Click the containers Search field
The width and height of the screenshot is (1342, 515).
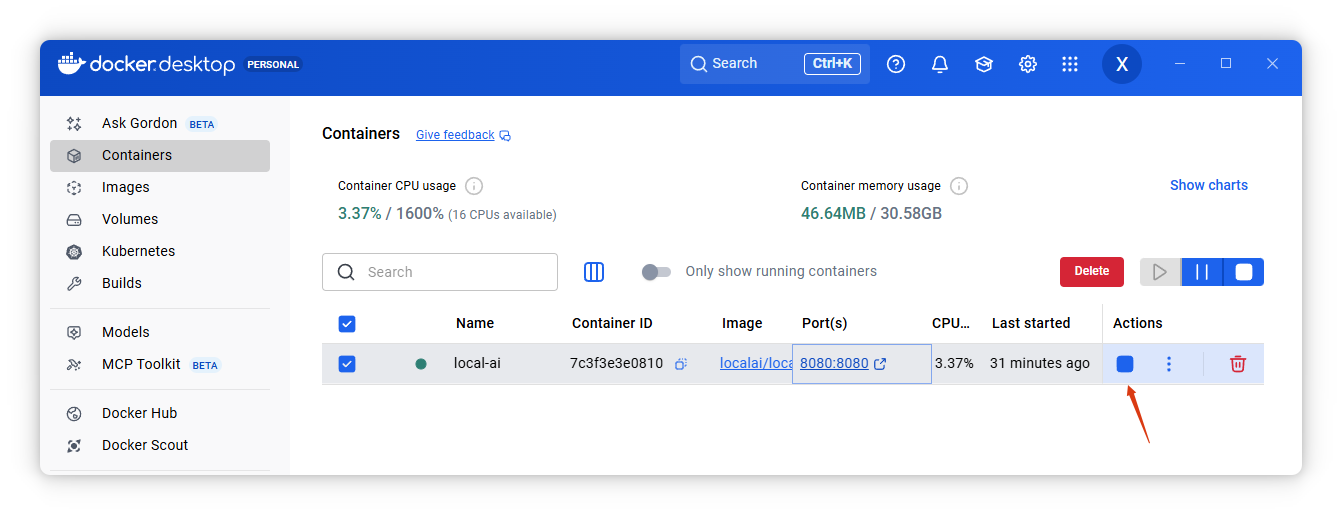tap(440, 272)
